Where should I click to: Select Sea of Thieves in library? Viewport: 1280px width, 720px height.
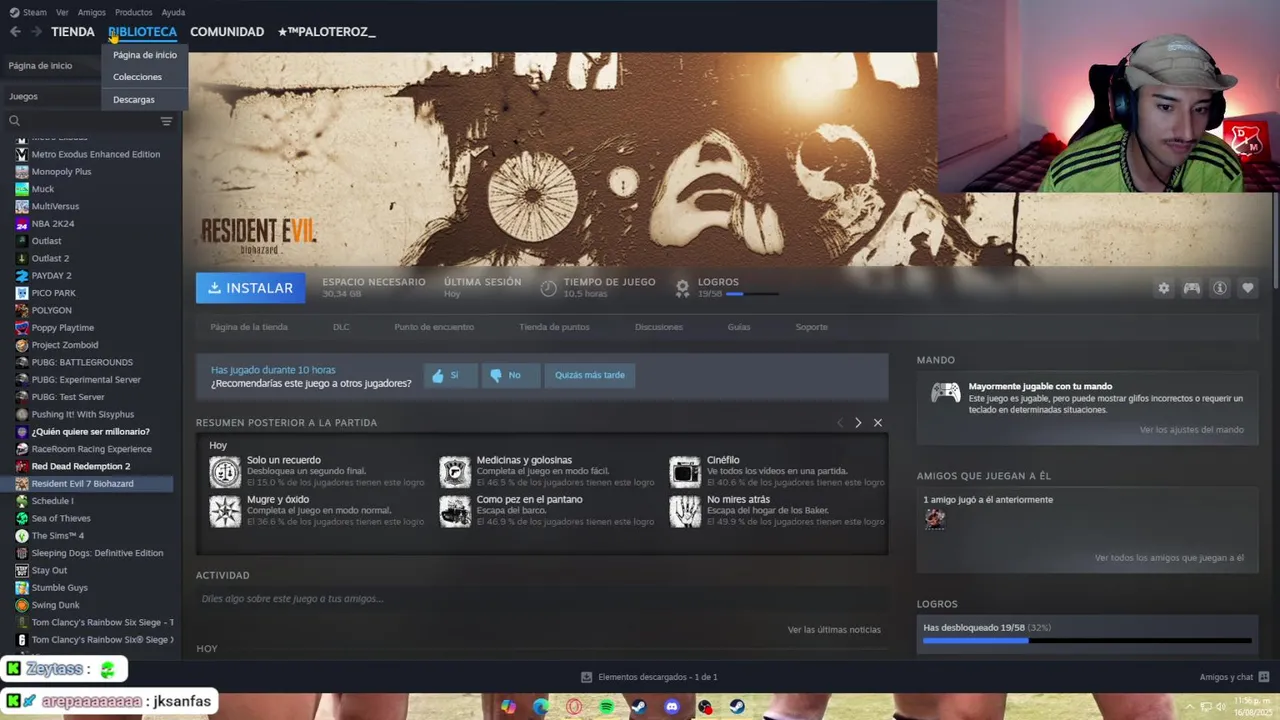88,518
